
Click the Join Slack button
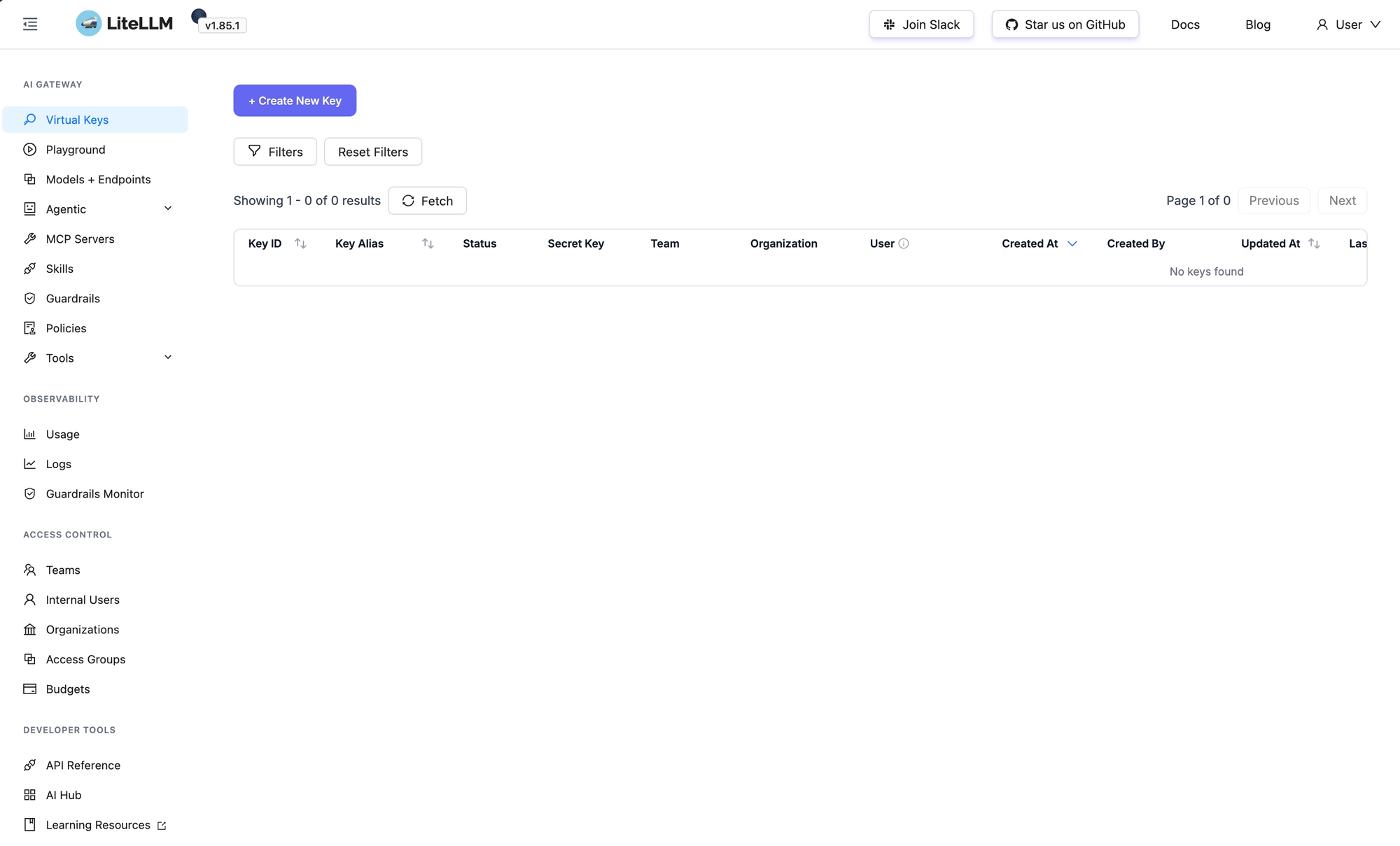click(921, 24)
